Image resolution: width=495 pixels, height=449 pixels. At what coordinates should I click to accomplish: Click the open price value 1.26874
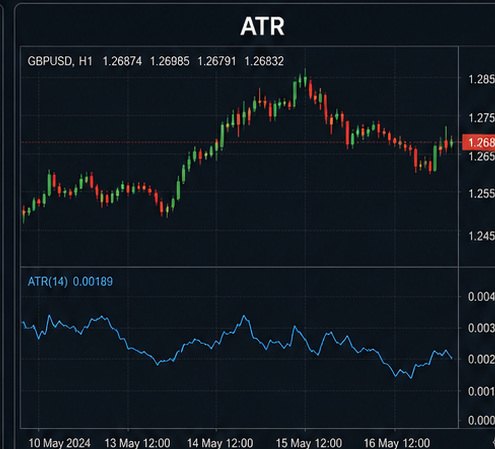[x=122, y=61]
